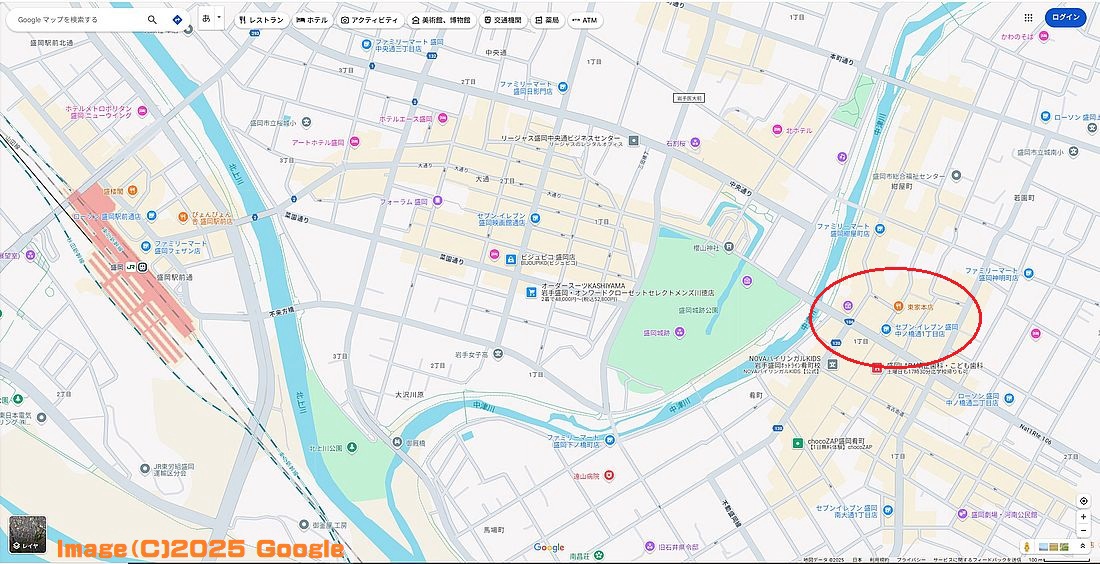The width and height of the screenshot is (1100, 564).
Task: Expand imagery strip with double chevron
Action: tap(1084, 546)
